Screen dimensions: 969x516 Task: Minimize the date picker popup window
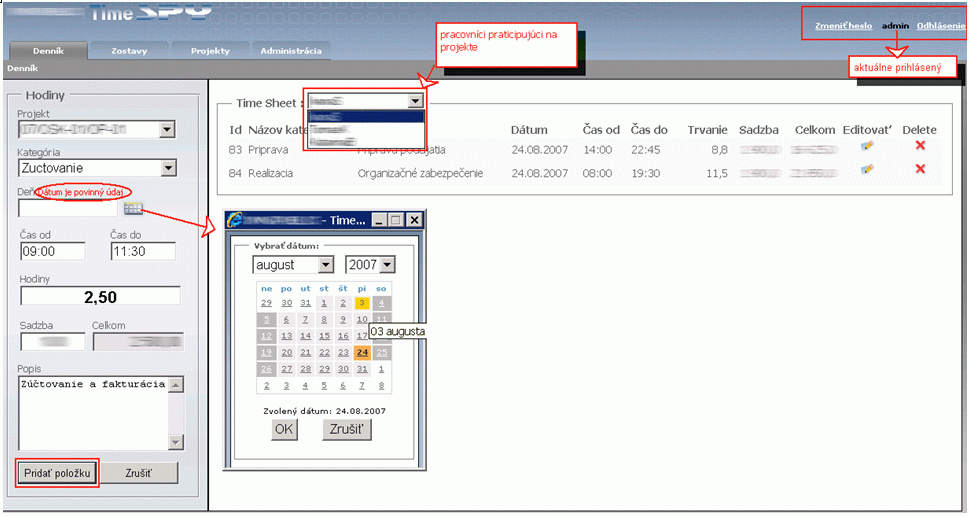coord(380,220)
